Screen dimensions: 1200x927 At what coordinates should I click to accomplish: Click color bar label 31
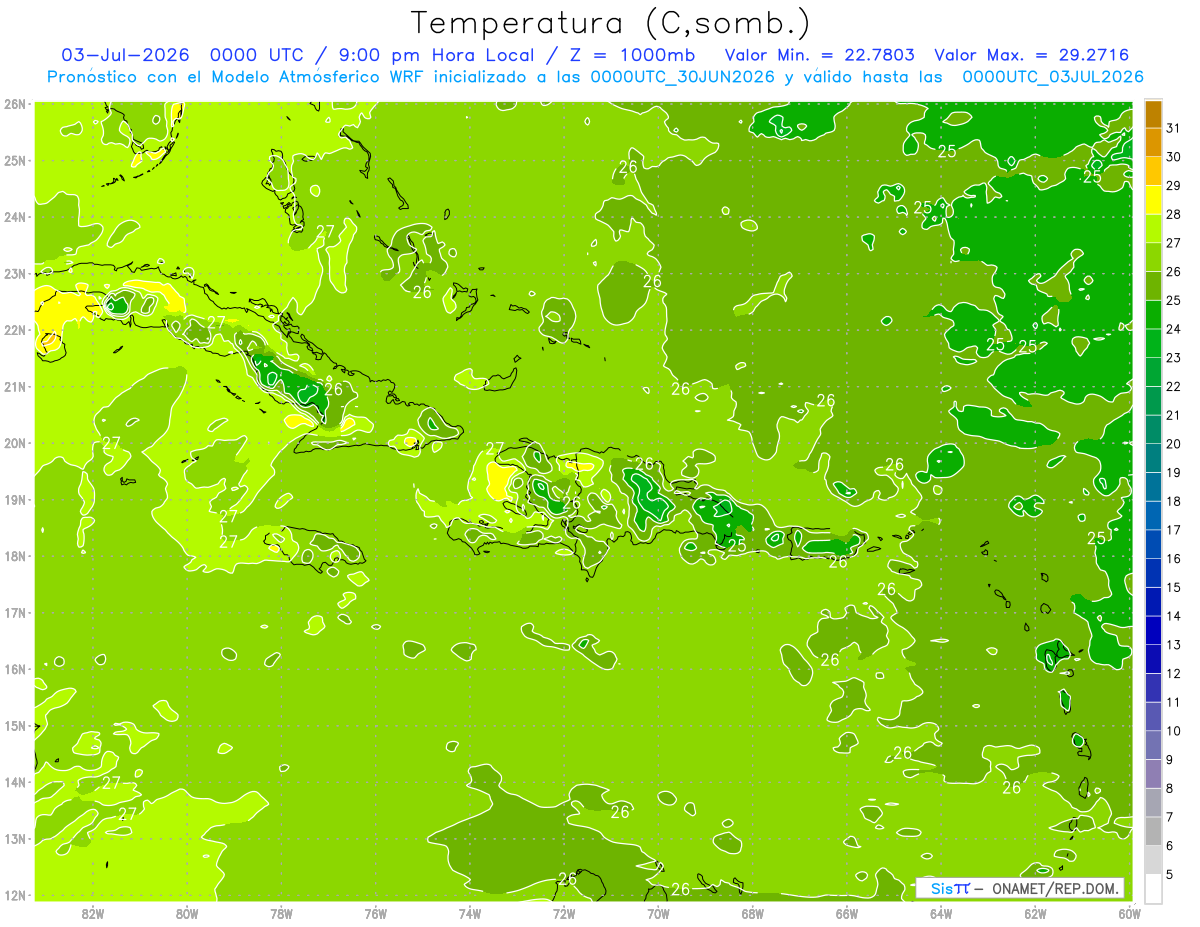click(x=1174, y=128)
